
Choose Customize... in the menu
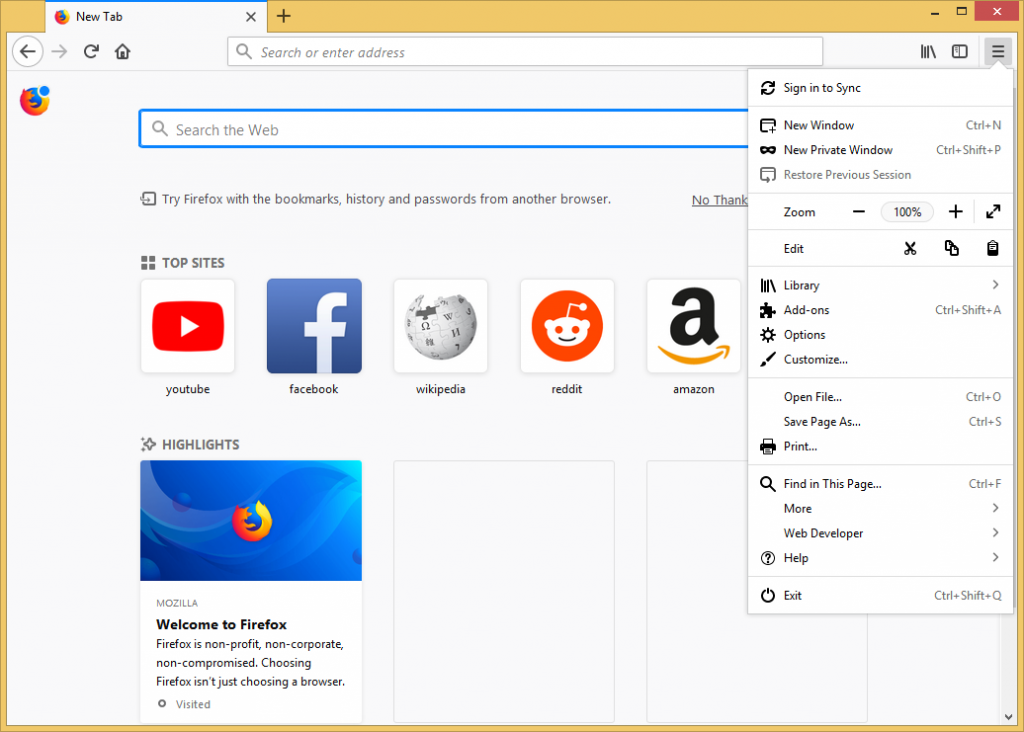pos(880,359)
